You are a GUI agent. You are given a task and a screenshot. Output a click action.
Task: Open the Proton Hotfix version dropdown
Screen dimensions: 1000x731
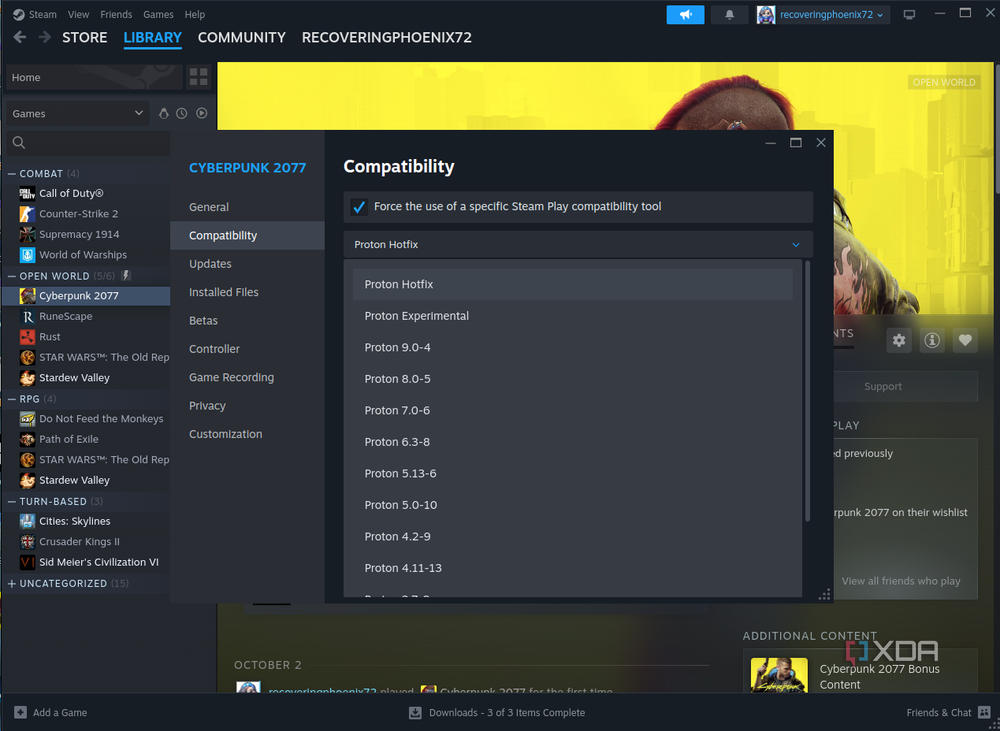point(578,244)
